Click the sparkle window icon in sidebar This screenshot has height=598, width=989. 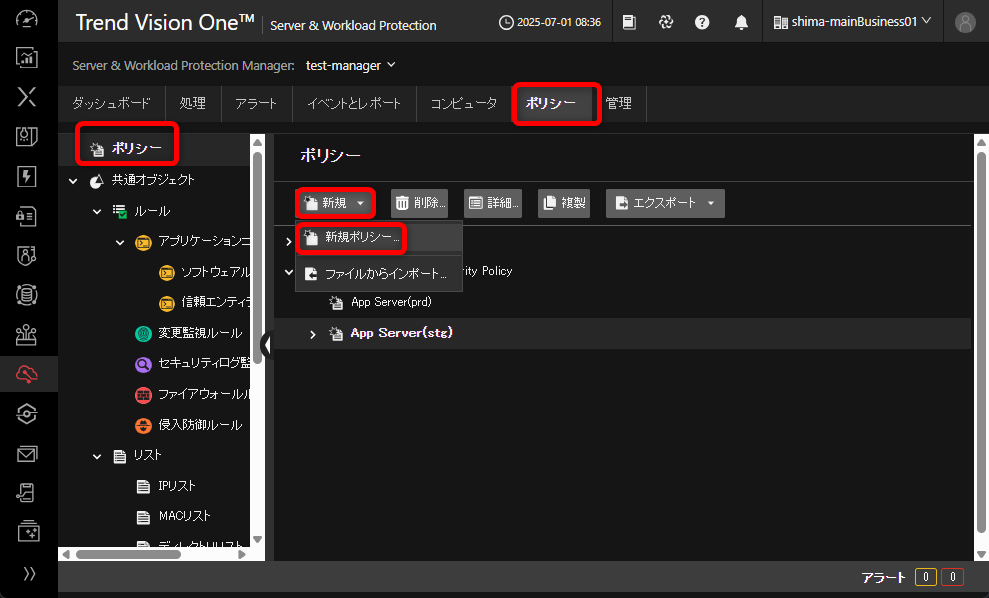[26, 532]
